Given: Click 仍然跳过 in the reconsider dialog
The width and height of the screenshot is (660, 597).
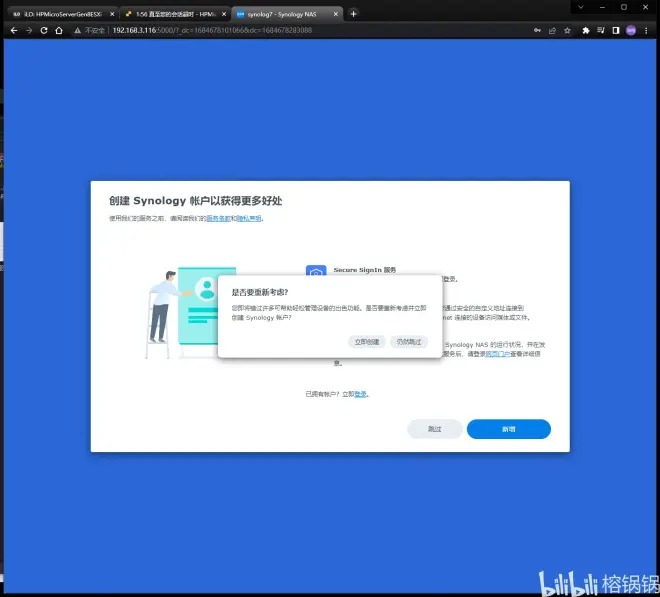Looking at the screenshot, I should pyautogui.click(x=409, y=342).
